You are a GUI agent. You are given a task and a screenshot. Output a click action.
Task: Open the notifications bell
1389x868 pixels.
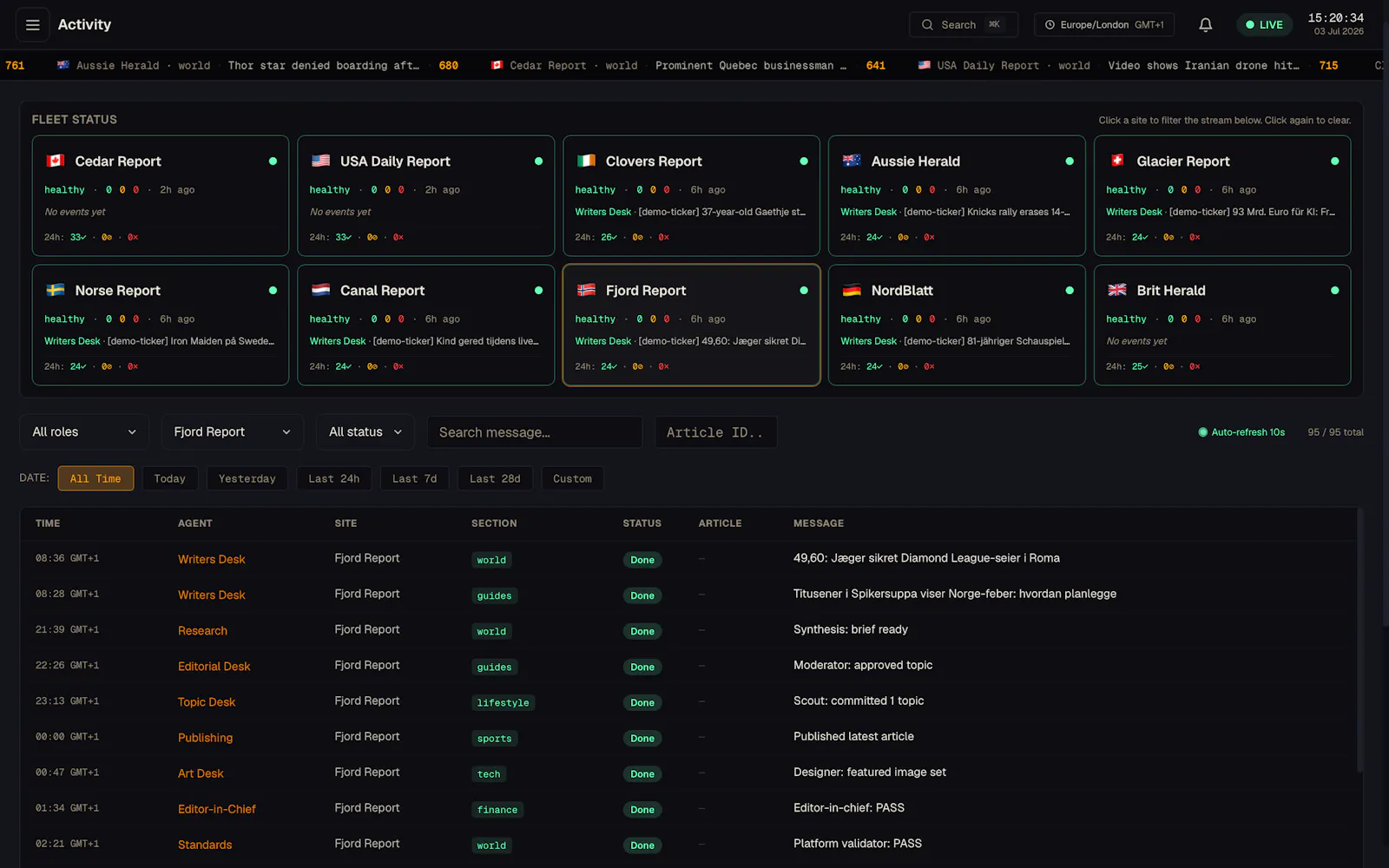(x=1206, y=25)
